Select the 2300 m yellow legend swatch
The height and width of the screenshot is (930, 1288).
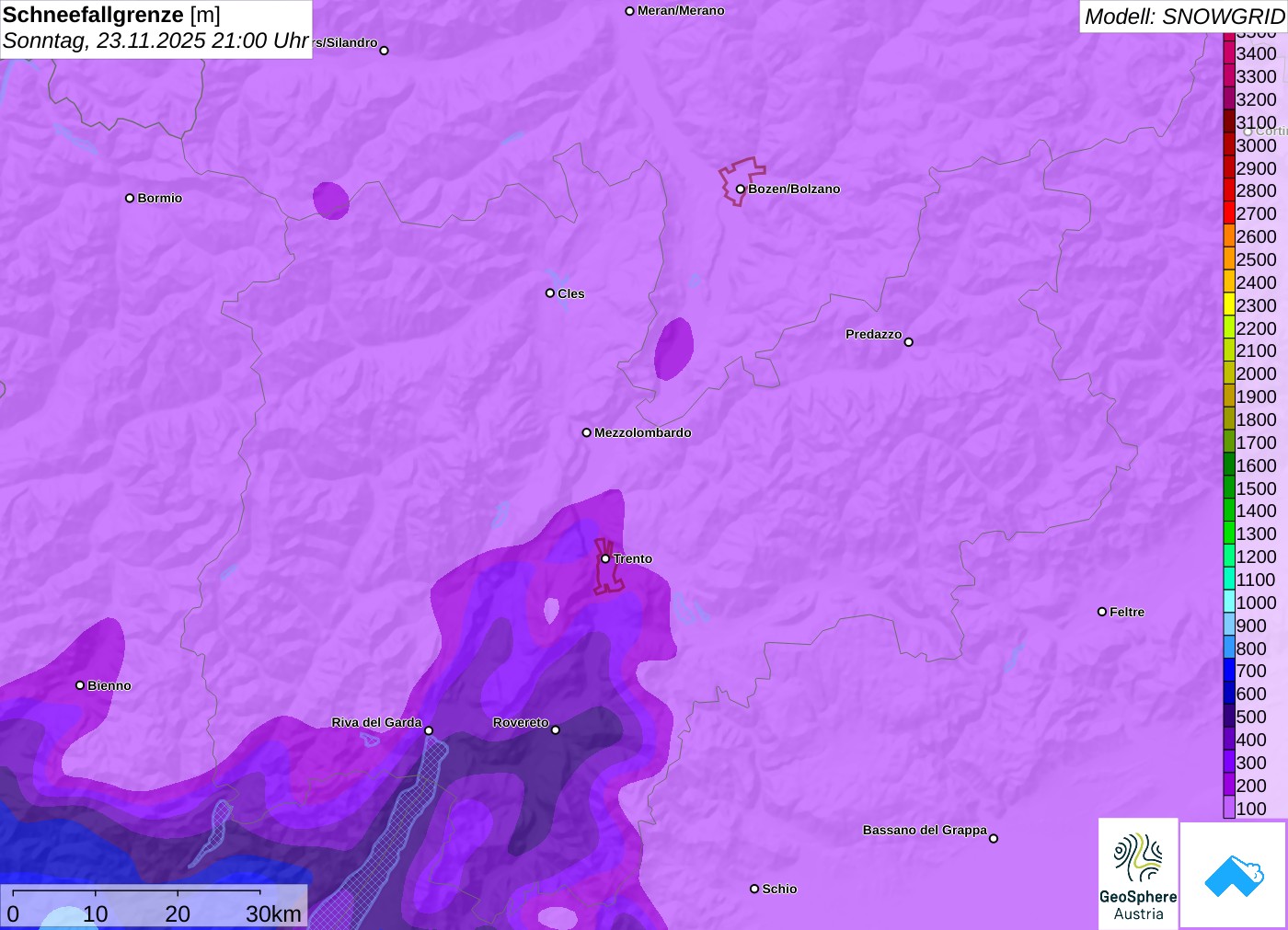pos(1229,305)
